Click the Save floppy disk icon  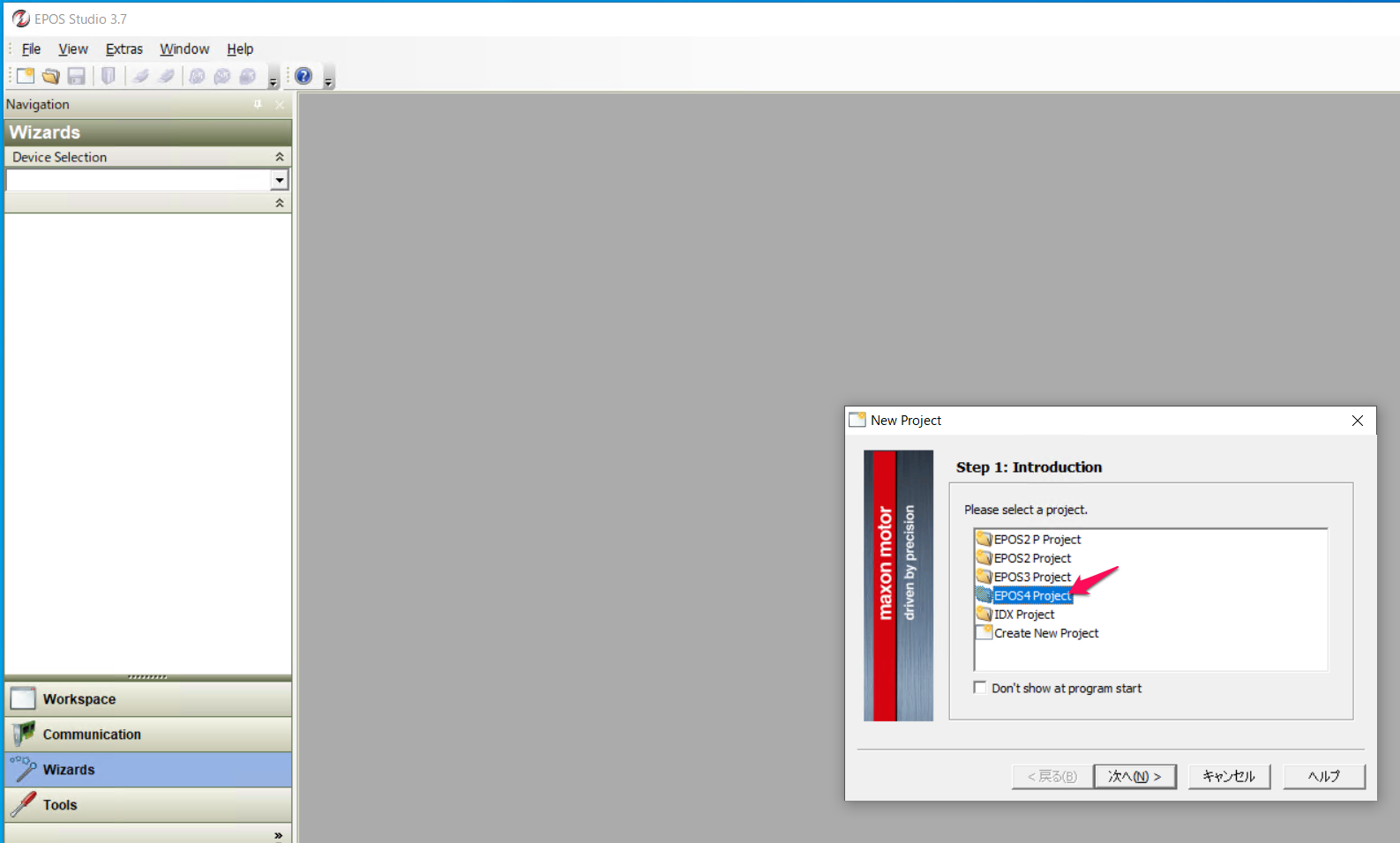(77, 76)
